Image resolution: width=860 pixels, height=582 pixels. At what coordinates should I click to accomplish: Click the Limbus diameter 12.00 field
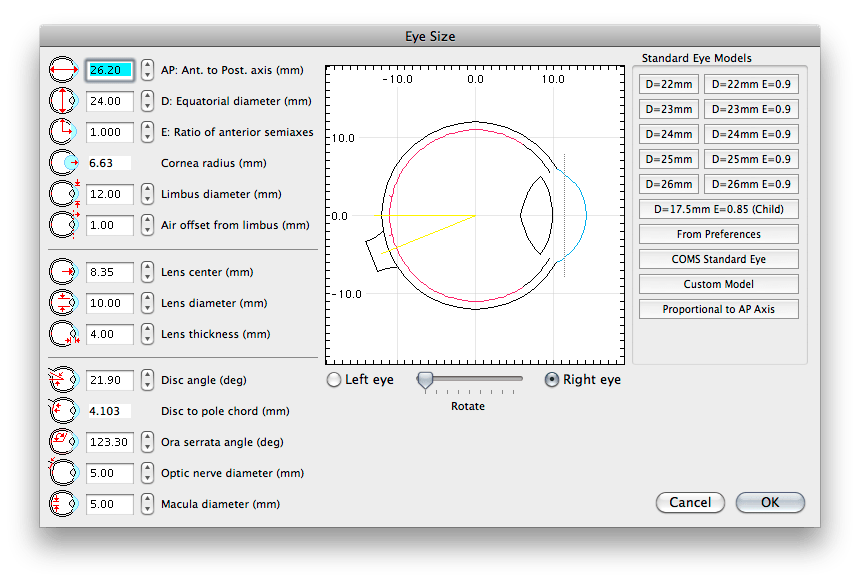110,194
